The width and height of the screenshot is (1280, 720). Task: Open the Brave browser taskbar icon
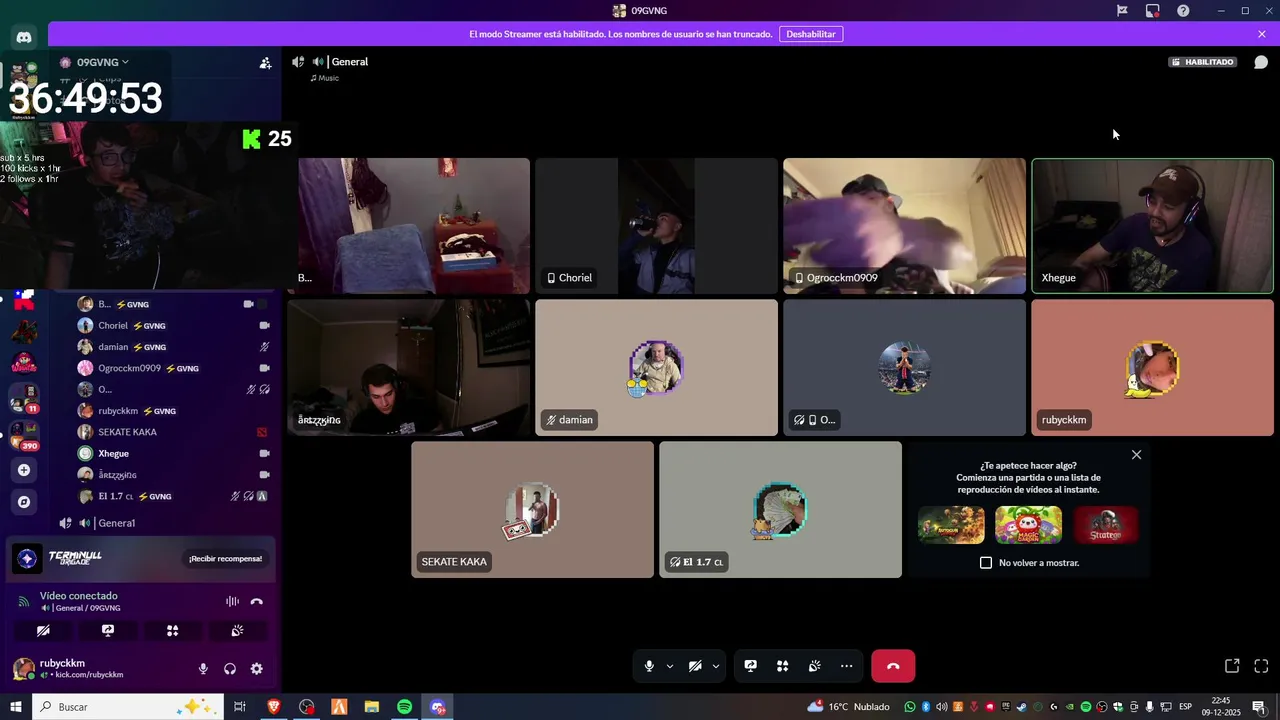tap(274, 707)
